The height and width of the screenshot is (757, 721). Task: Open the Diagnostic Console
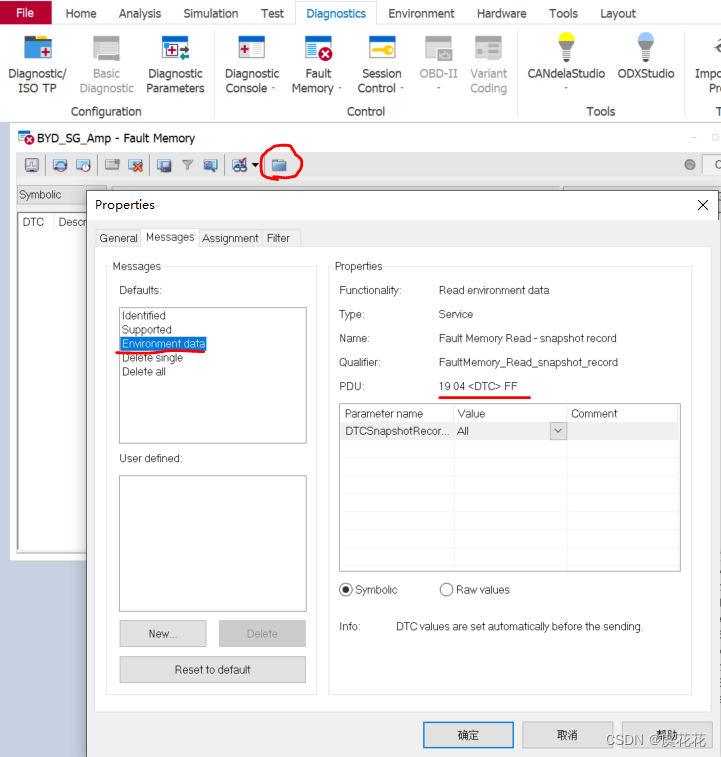pos(252,64)
